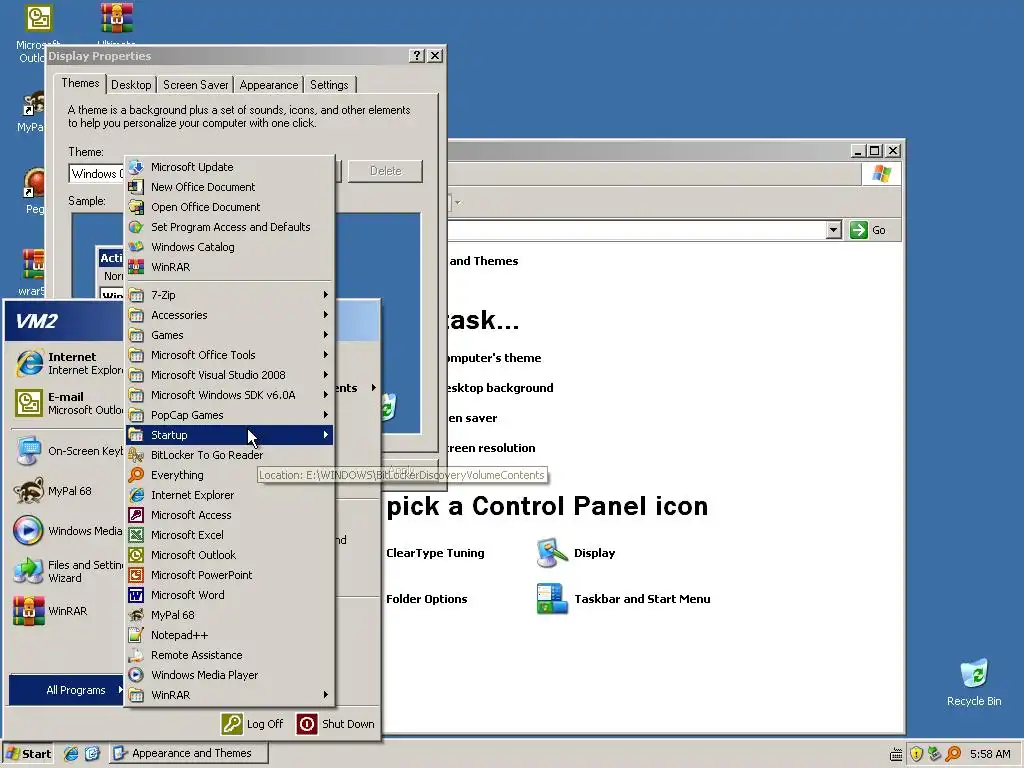Launch Notepad++
This screenshot has height=768, width=1024.
(229, 635)
